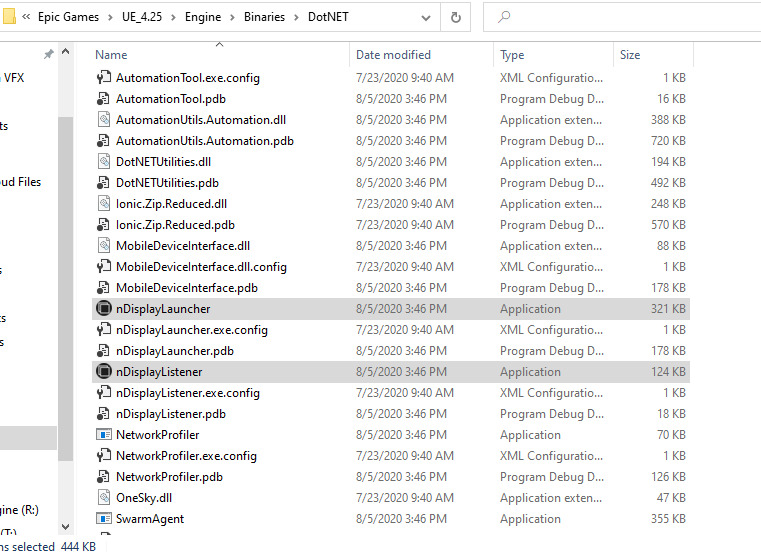
Task: Click the nDisplayLauncher.exe.config file icon
Action: click(103, 330)
